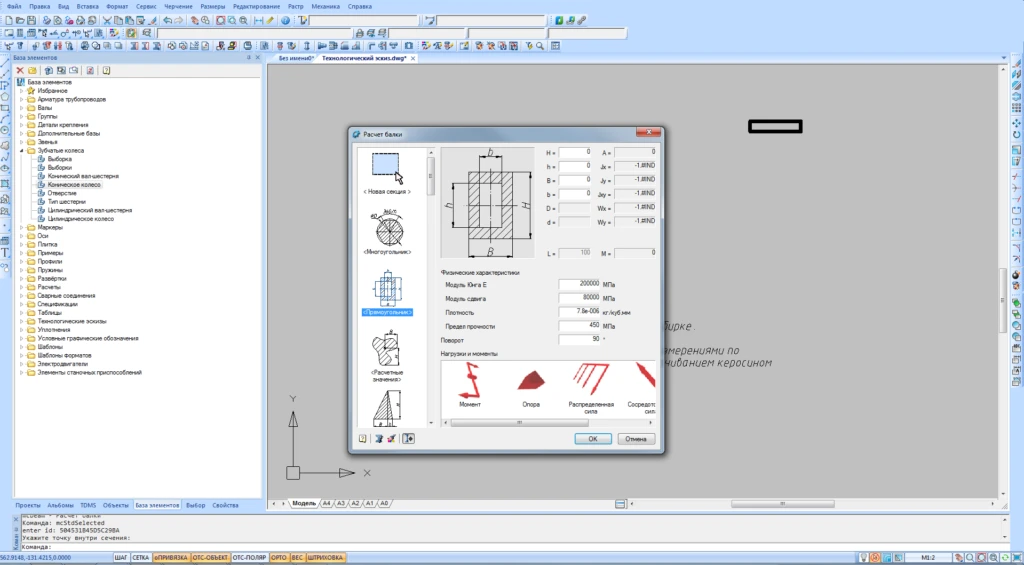Select the 'Опора' support icon

point(531,382)
